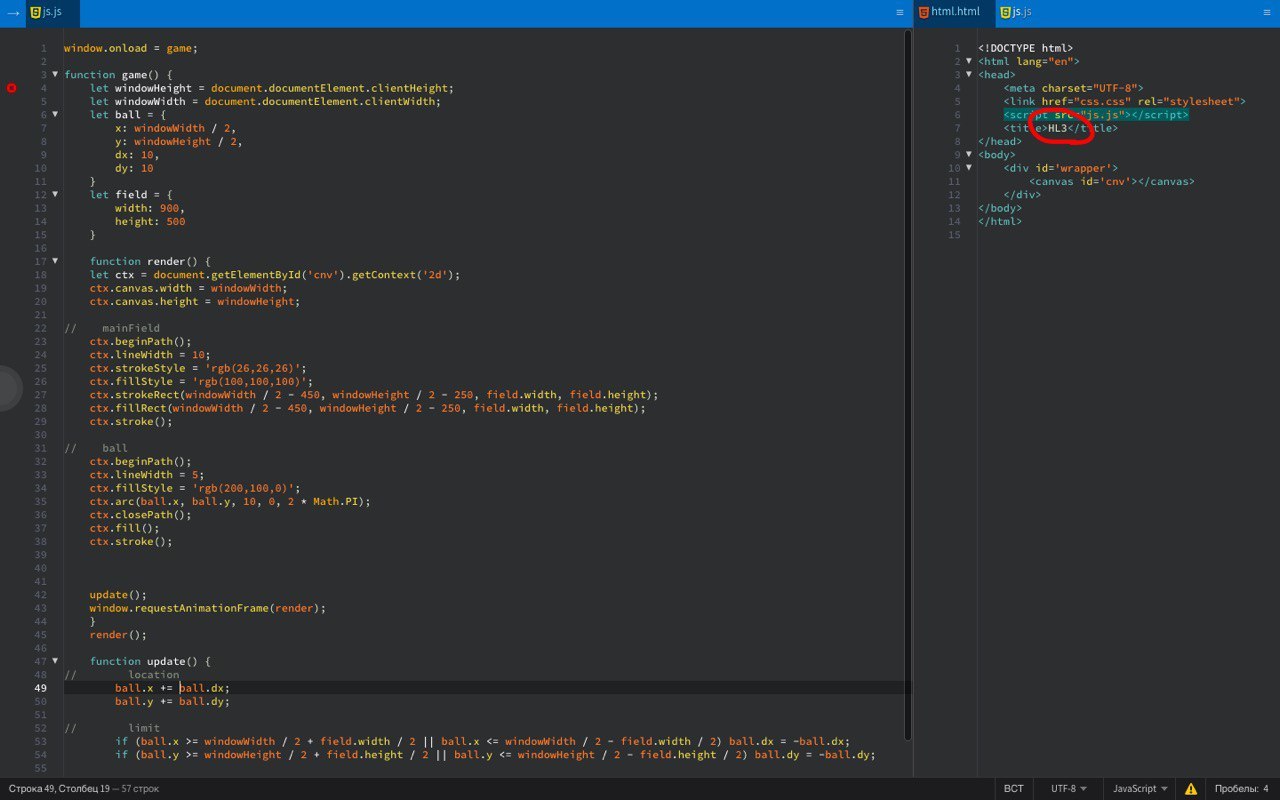
Task: Click line number 49 in the gutter
Action: [x=40, y=688]
